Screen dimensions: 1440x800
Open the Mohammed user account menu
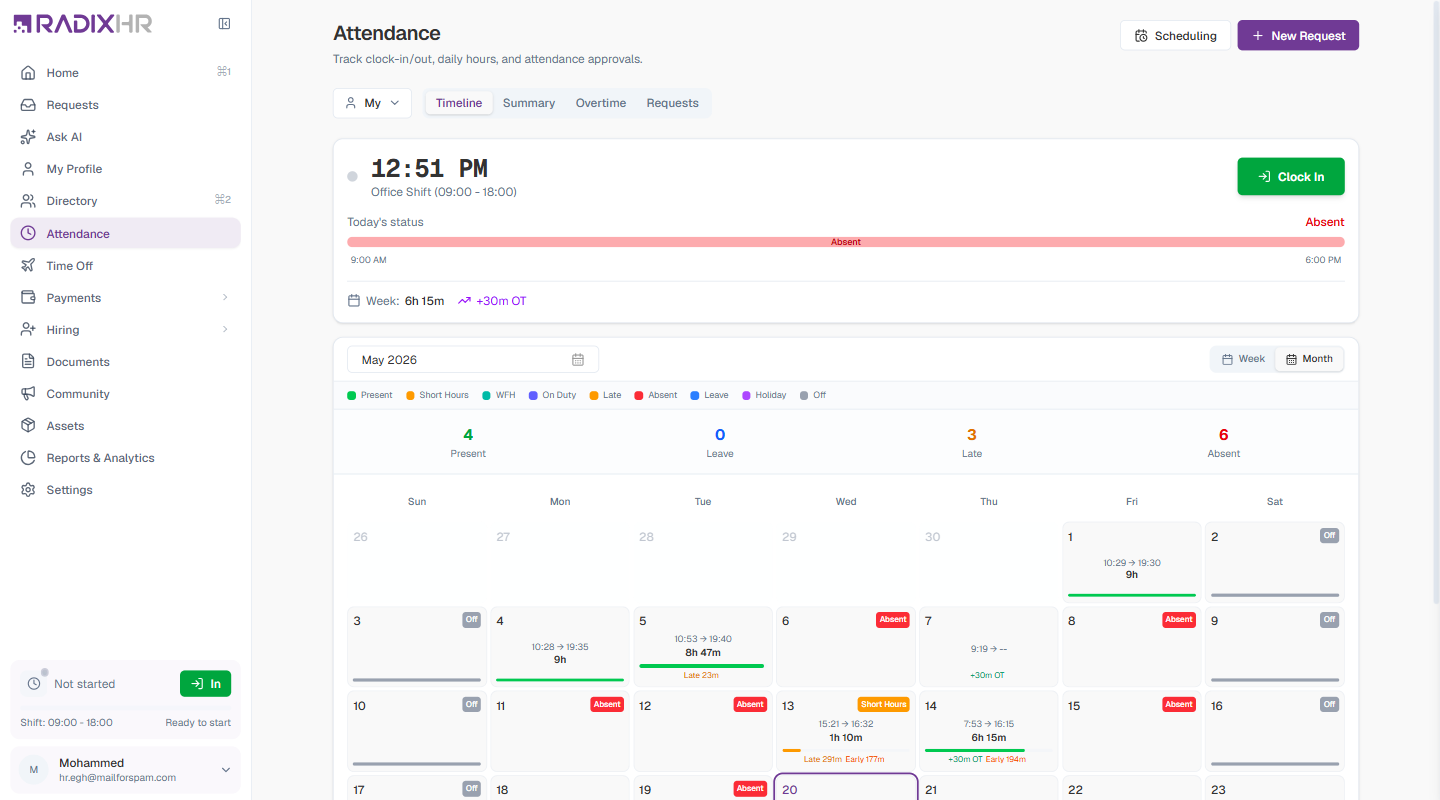click(x=125, y=770)
